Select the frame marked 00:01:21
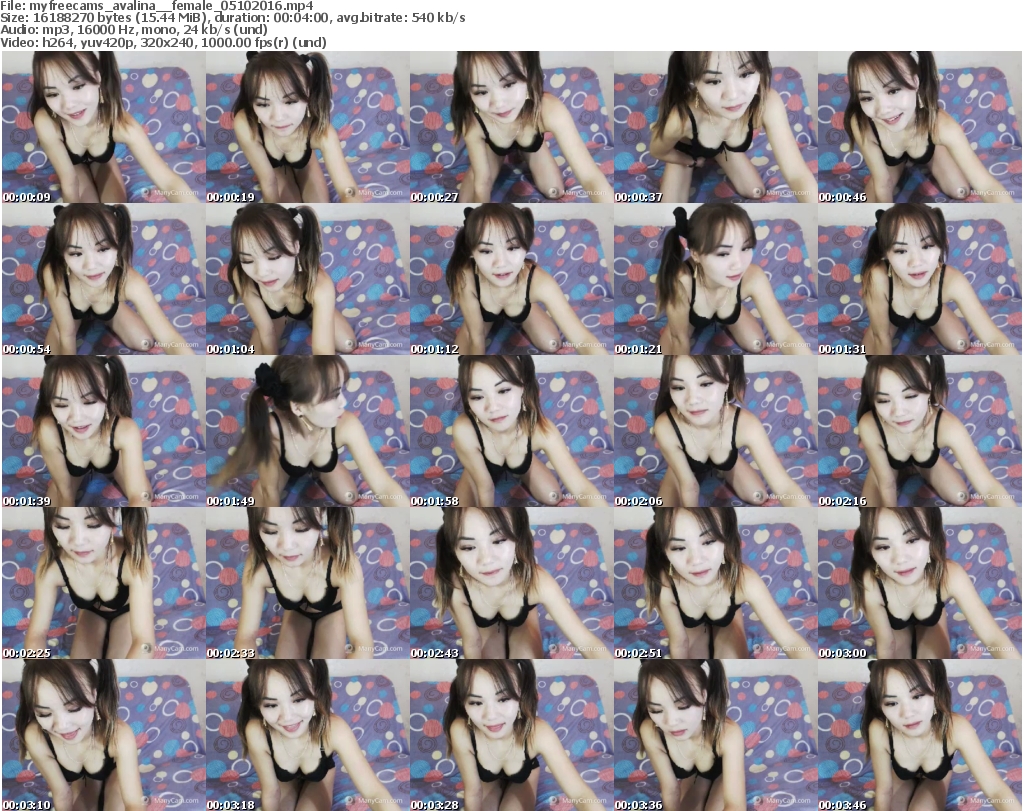The height and width of the screenshot is (811, 1024). pos(715,280)
